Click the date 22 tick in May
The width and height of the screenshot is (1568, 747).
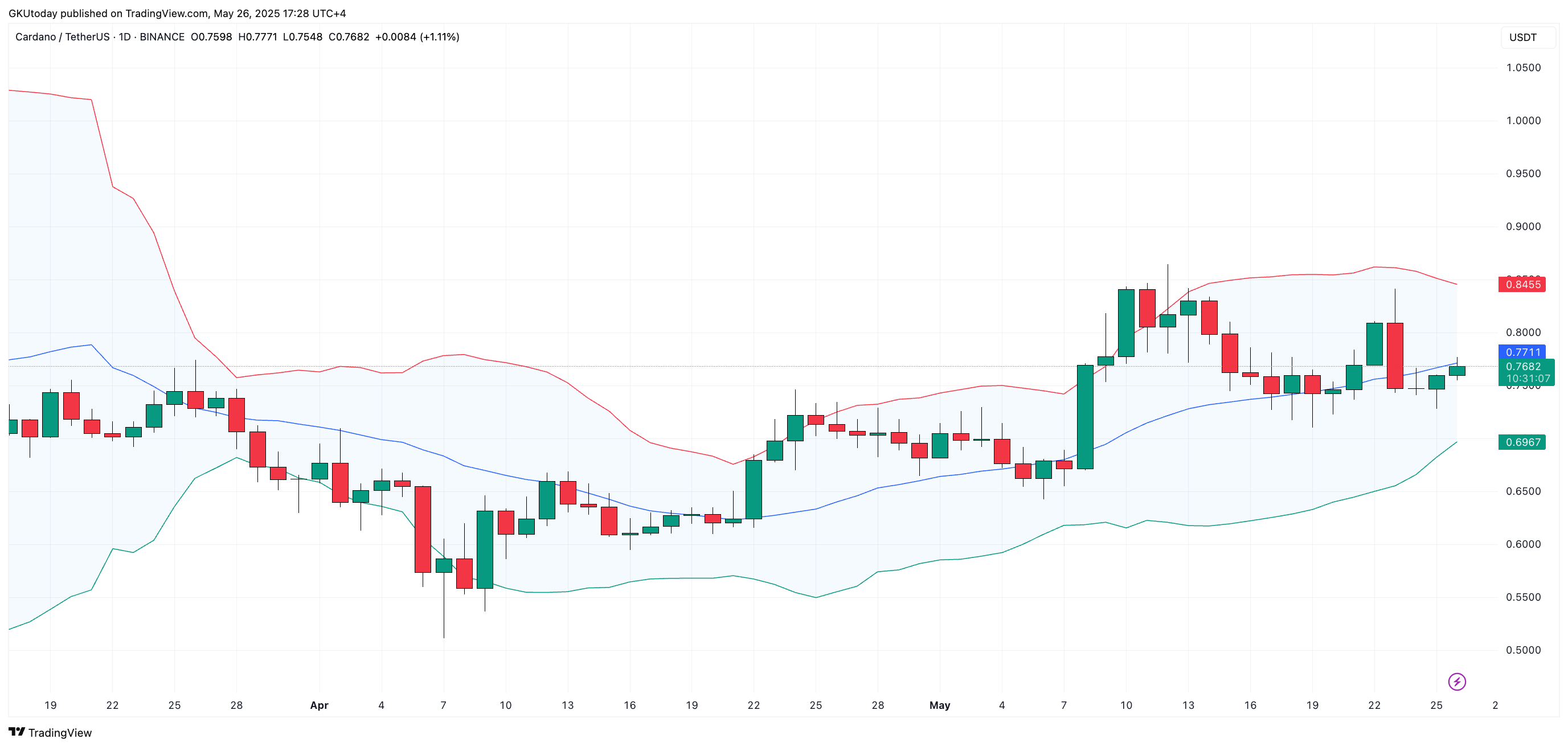(1374, 705)
